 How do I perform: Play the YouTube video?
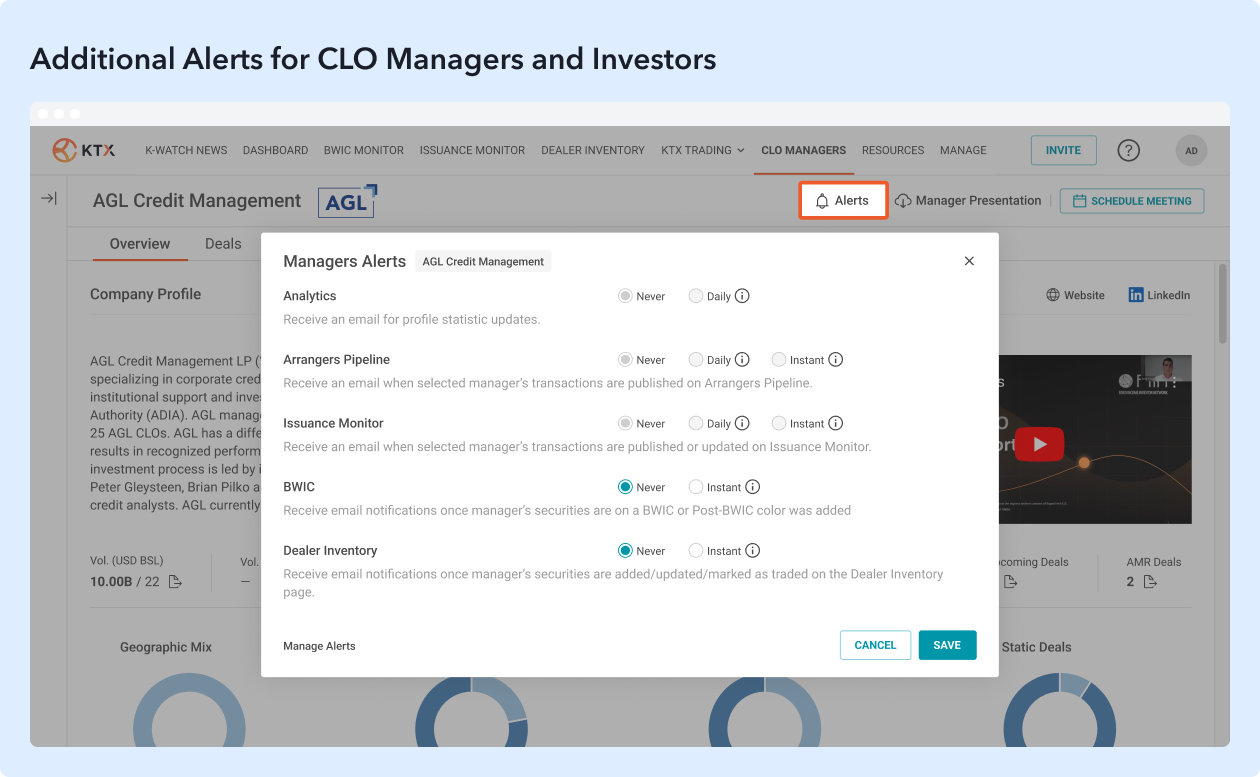pos(1039,444)
